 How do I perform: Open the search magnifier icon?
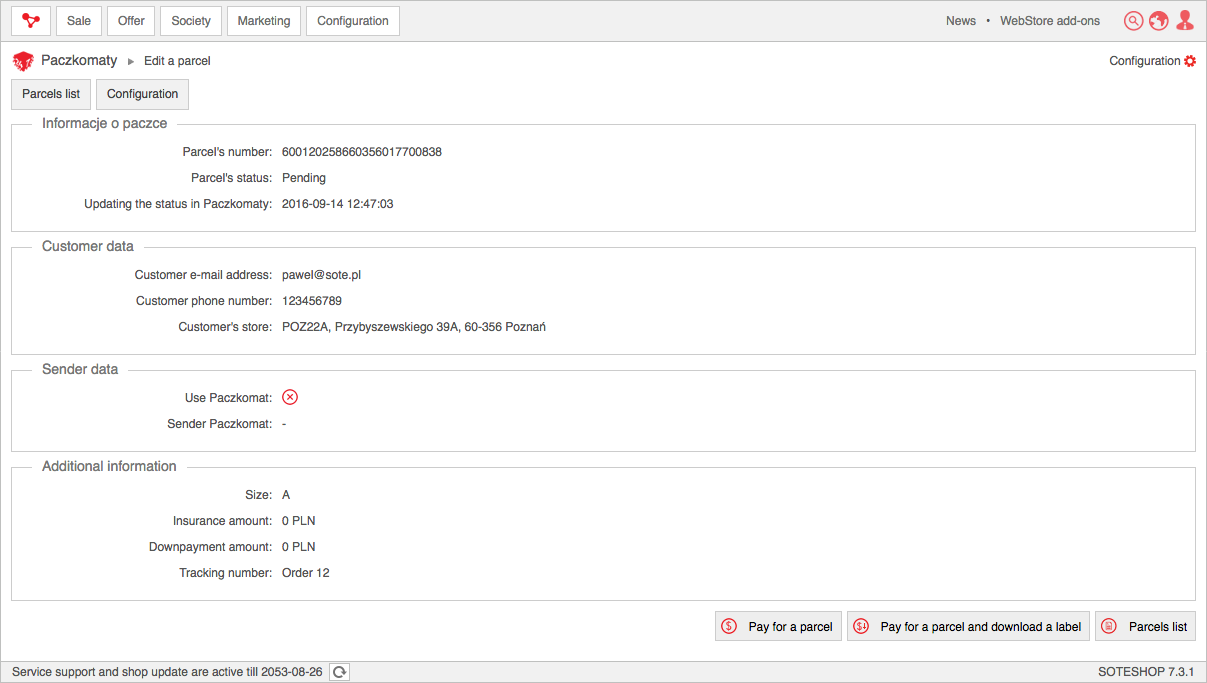(1133, 21)
